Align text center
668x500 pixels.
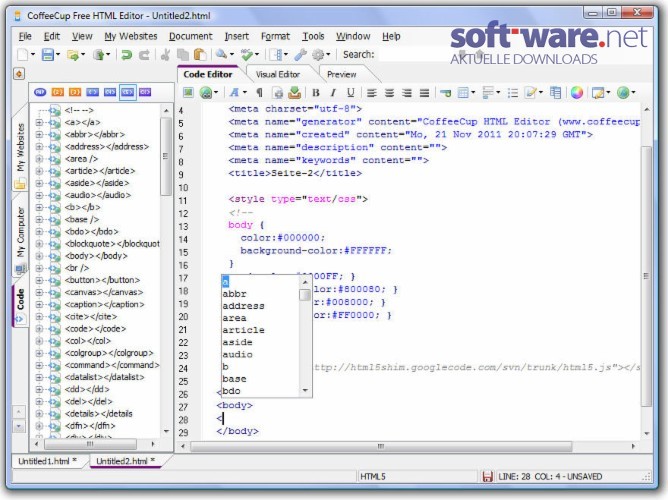click(x=389, y=92)
